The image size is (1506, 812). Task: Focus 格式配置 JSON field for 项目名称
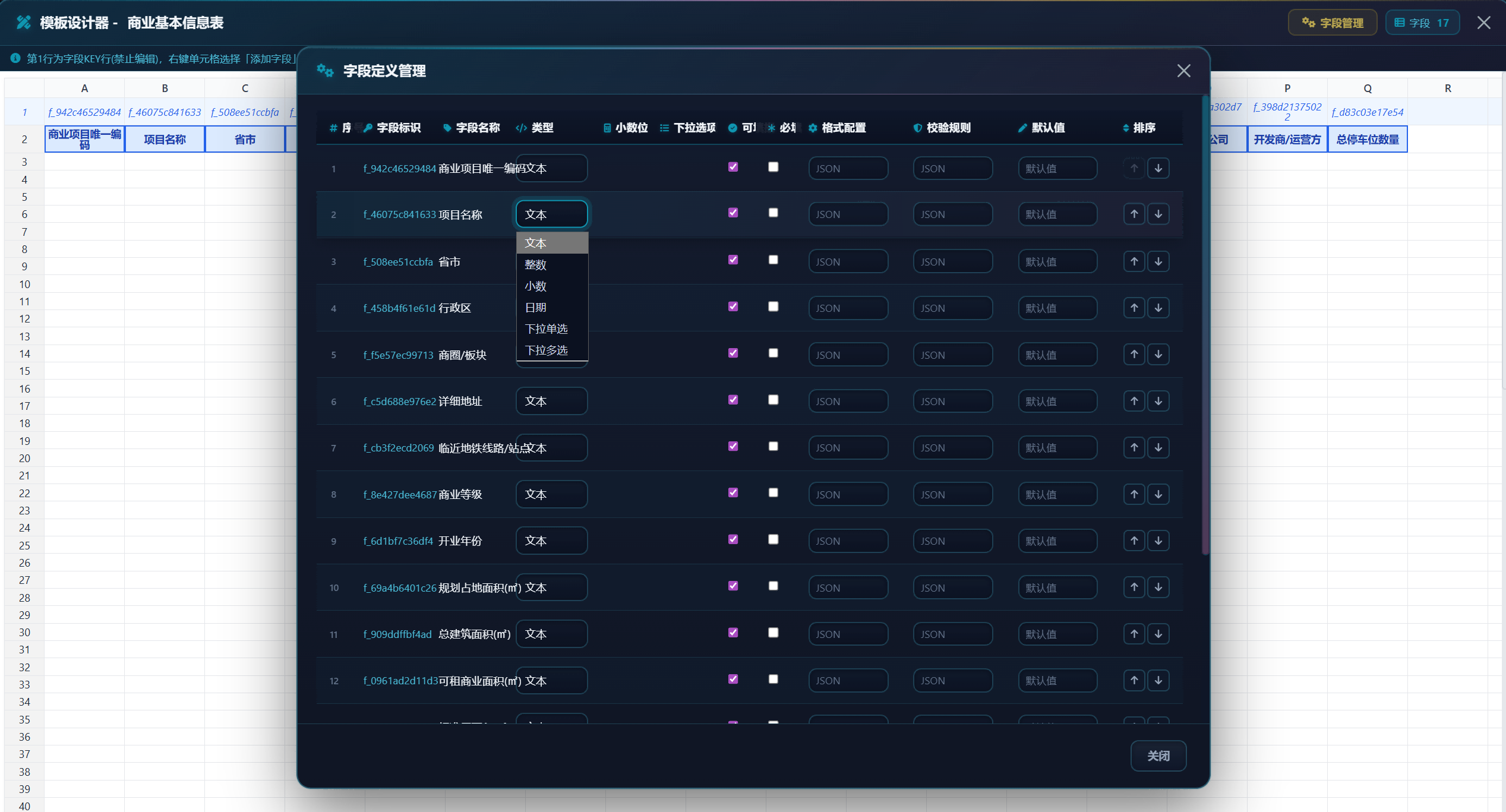point(848,214)
